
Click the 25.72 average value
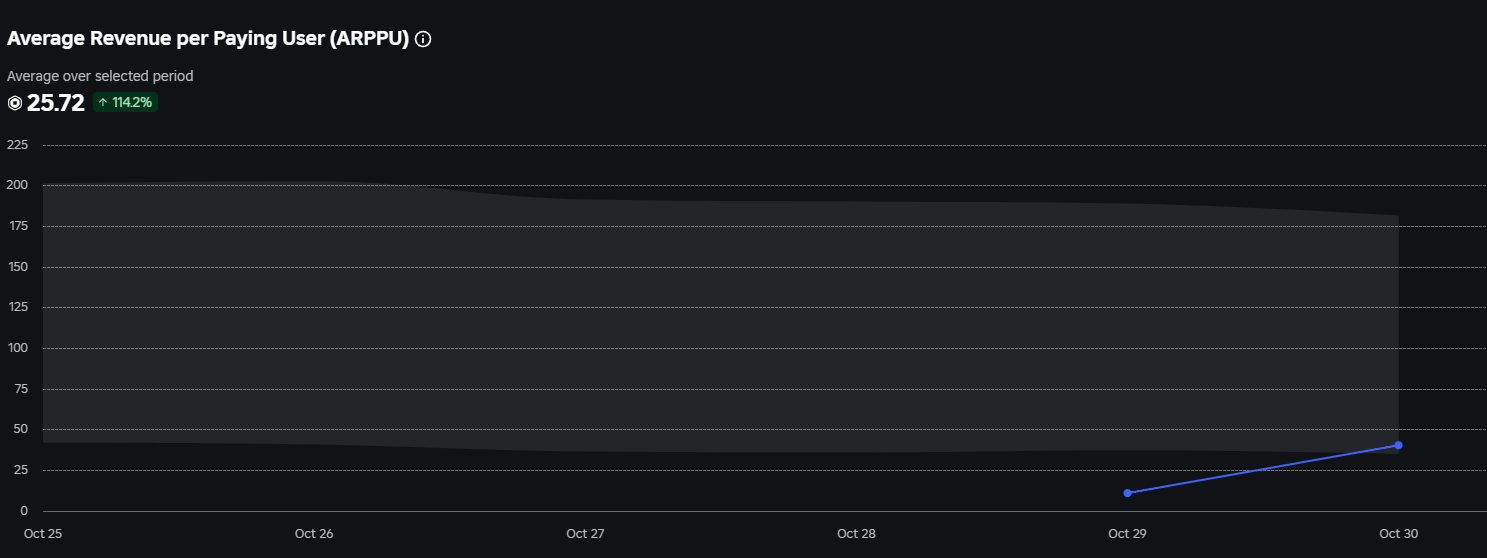(x=56, y=103)
